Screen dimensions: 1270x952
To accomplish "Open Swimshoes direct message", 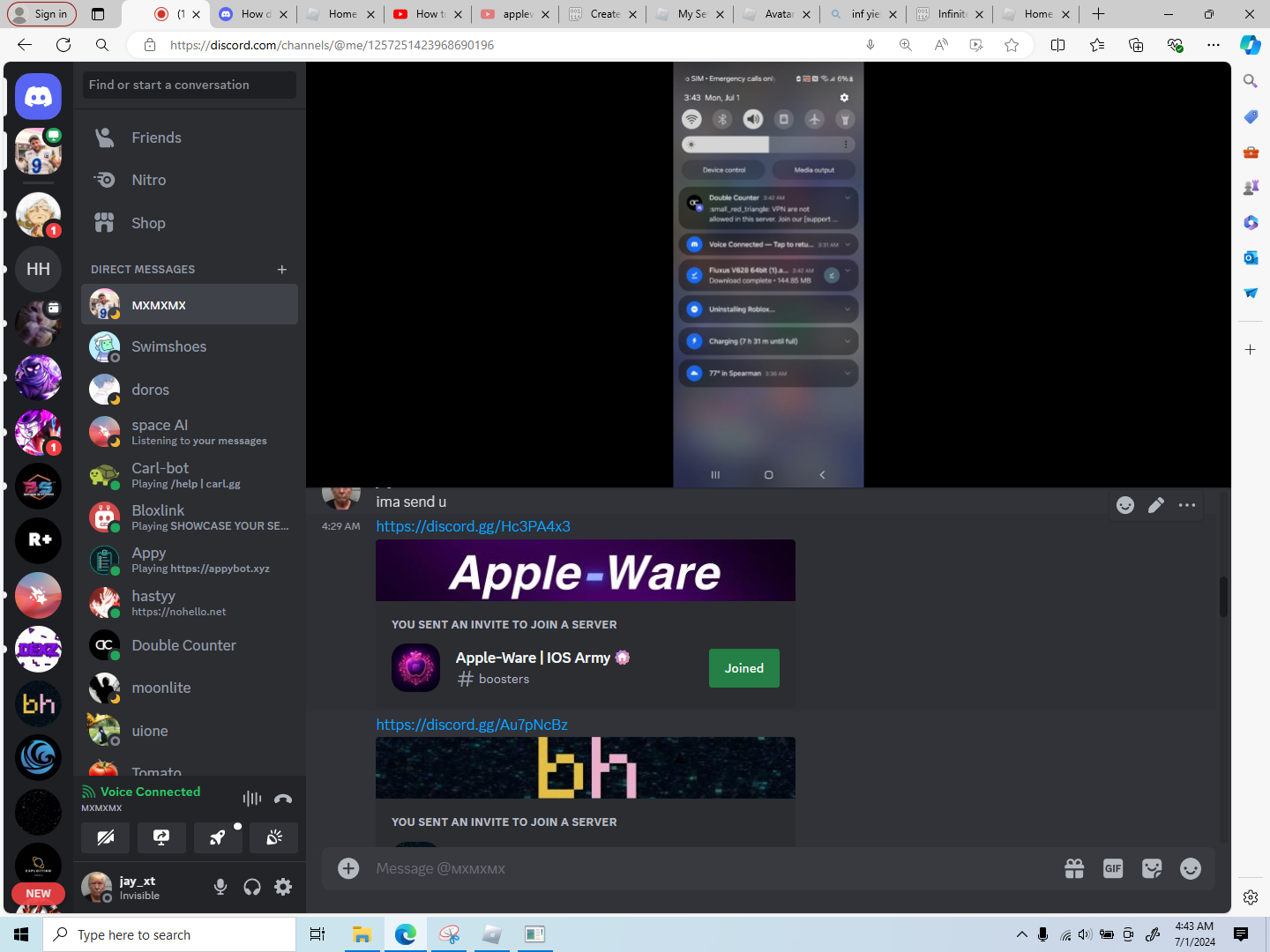I will pyautogui.click(x=190, y=347).
